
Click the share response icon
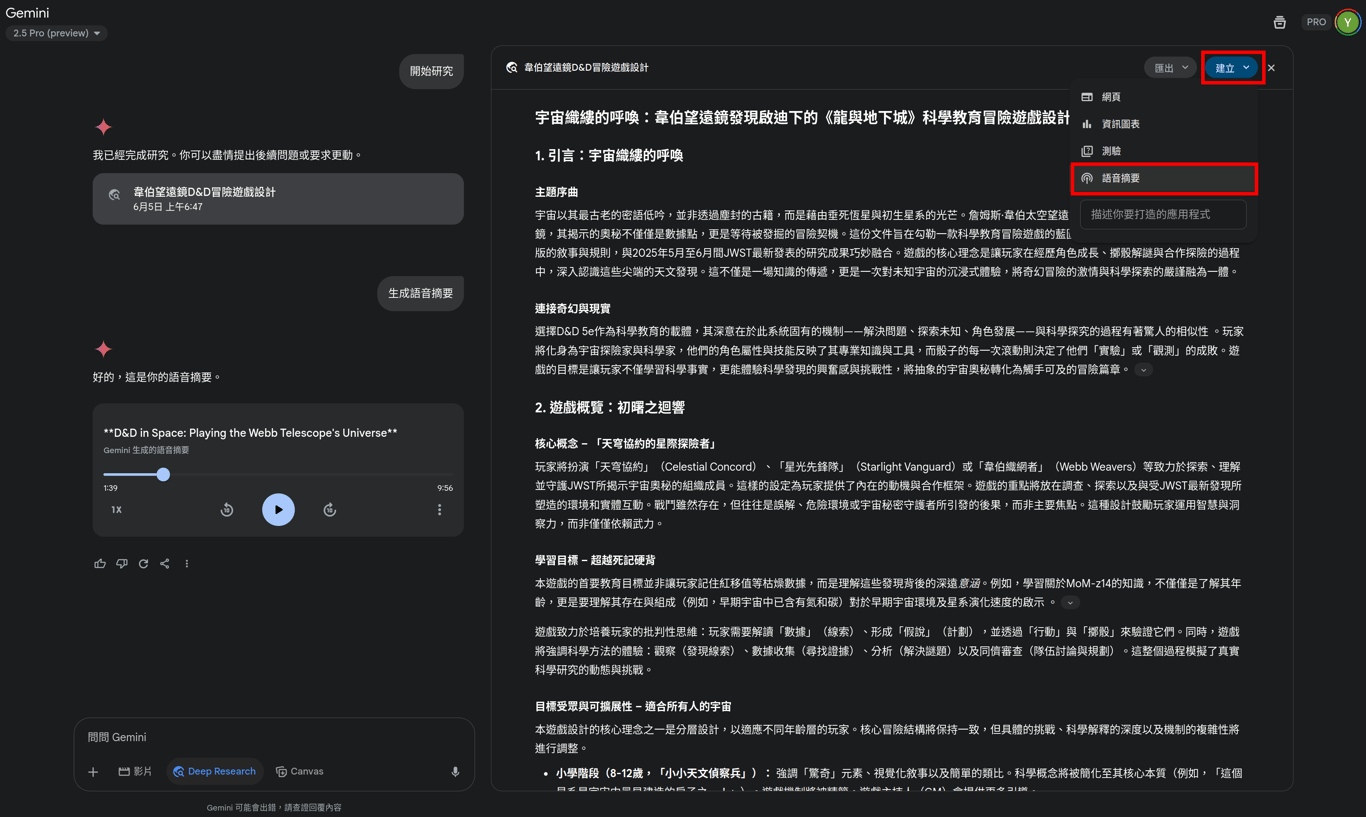click(165, 564)
